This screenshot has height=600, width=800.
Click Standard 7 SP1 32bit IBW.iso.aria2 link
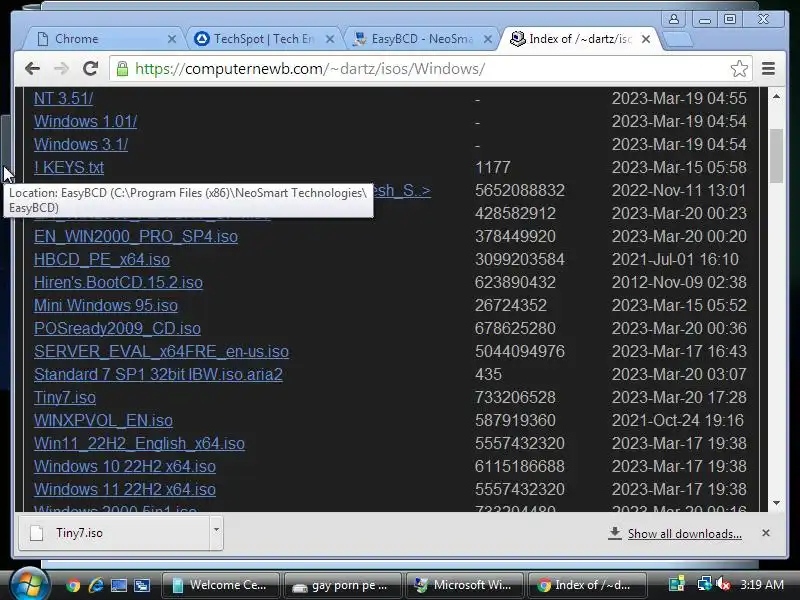158,374
